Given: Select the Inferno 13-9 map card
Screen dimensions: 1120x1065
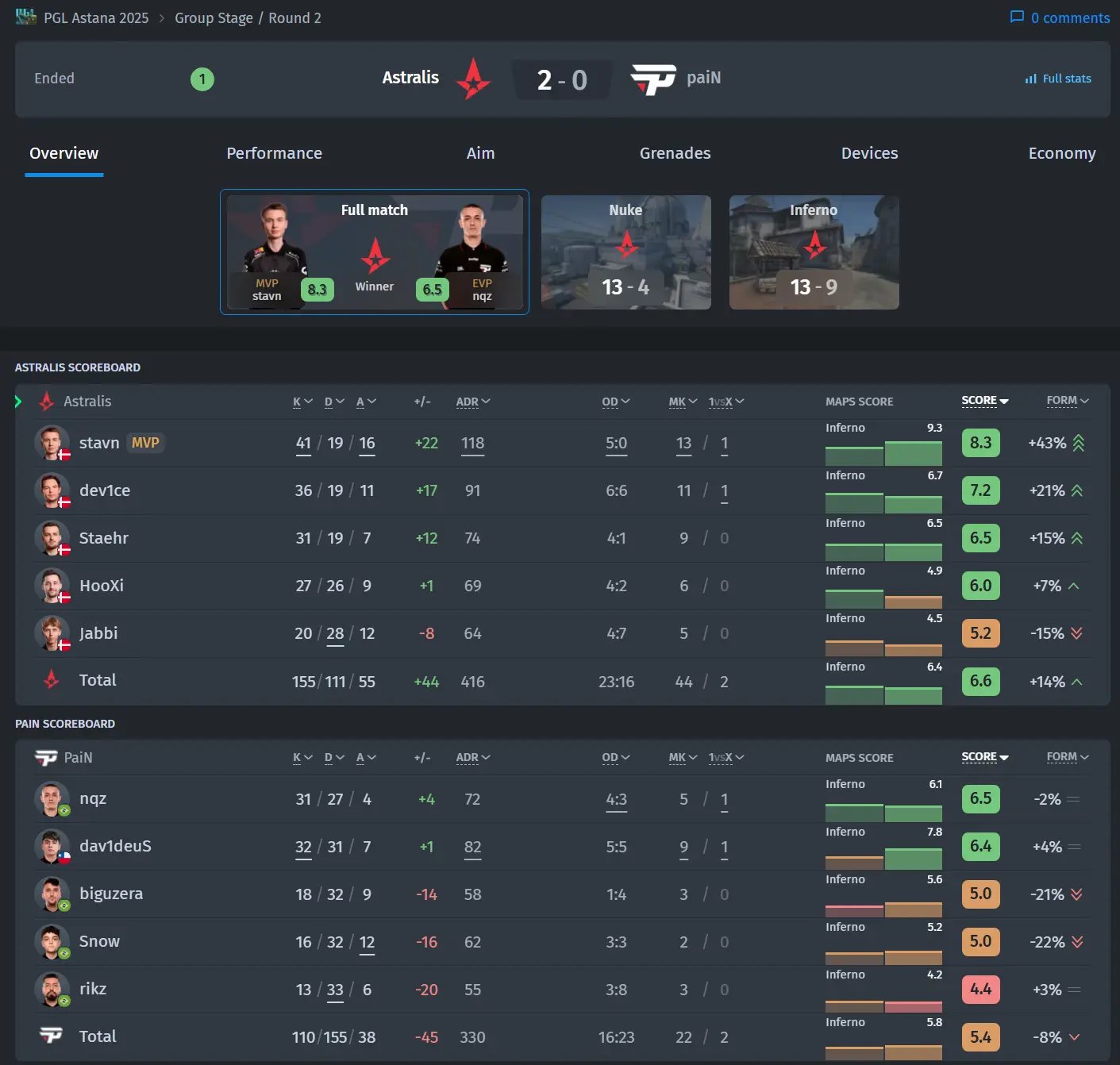Looking at the screenshot, I should [814, 252].
